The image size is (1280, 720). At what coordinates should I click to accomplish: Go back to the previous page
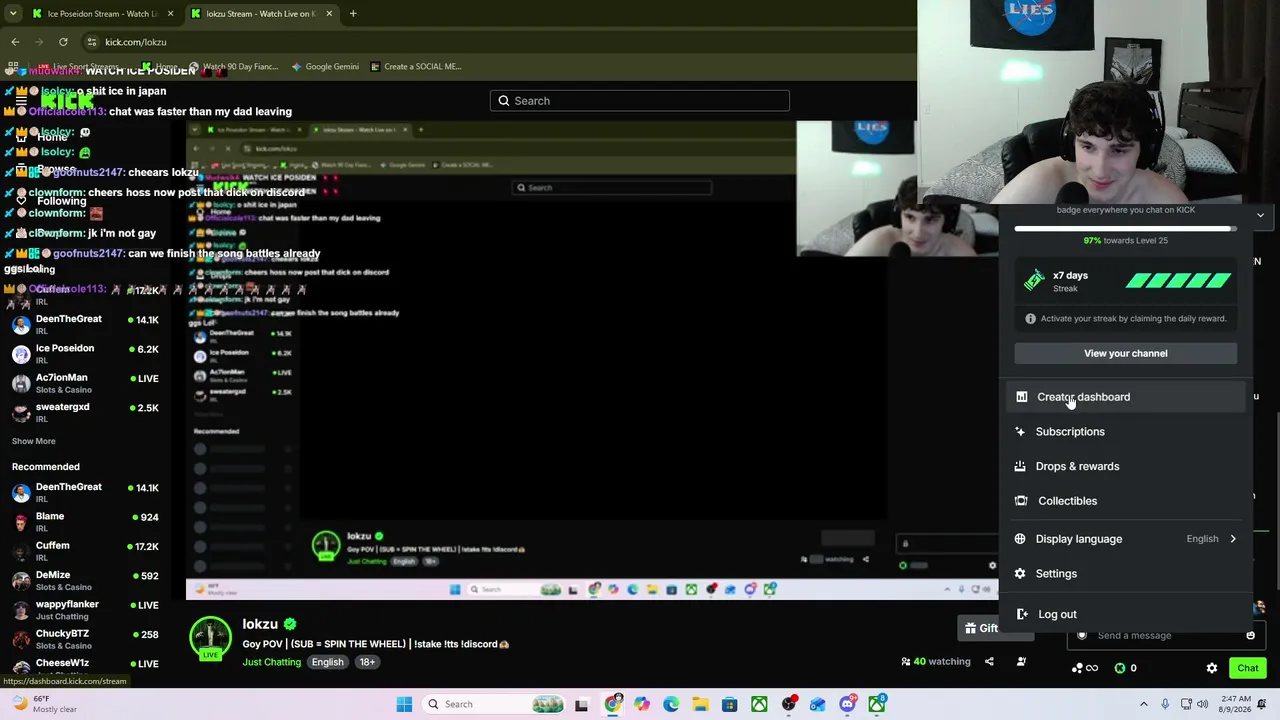(15, 42)
